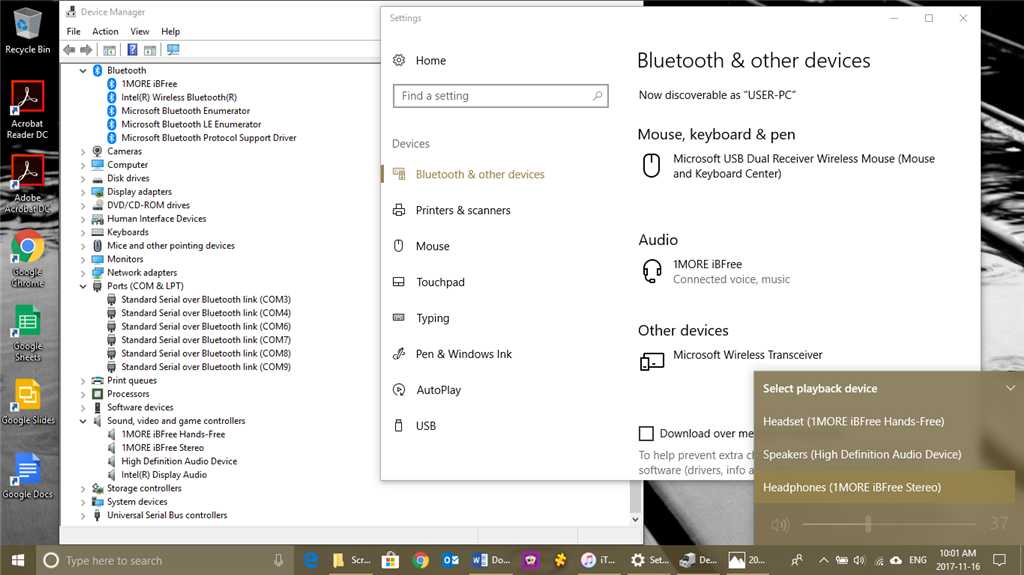Image resolution: width=1024 pixels, height=575 pixels.
Task: Click the Back arrow in Device Manager toolbar
Action: [69, 50]
